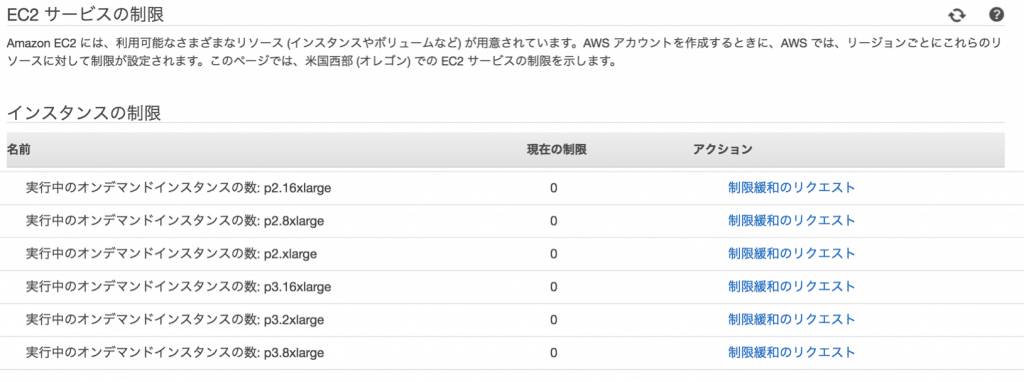Request limit increase for p2.16xlarge
Image resolution: width=1024 pixels, height=382 pixels.
click(792, 188)
